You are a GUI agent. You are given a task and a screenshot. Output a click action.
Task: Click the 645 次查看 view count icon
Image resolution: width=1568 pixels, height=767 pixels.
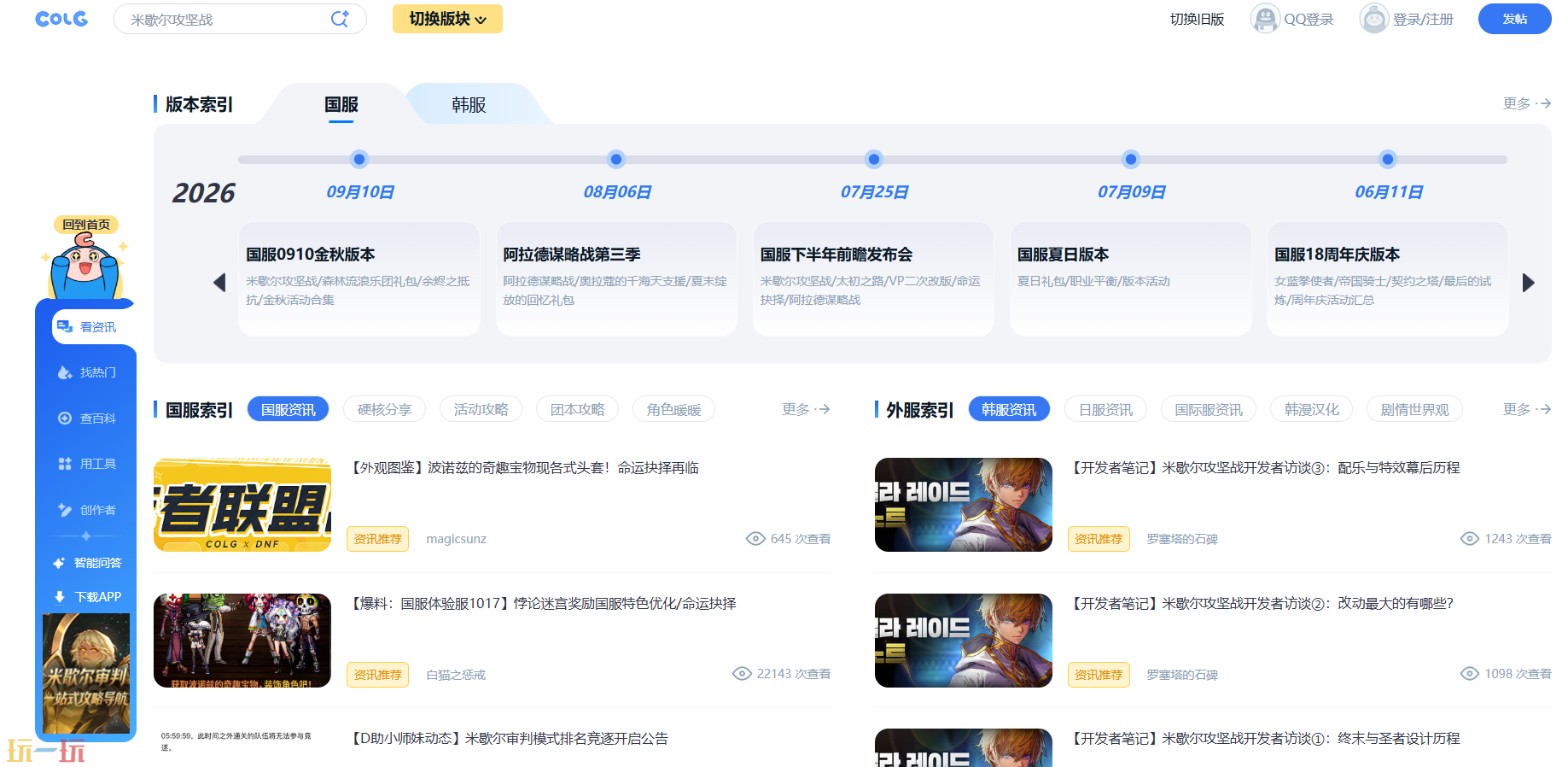pos(755,539)
